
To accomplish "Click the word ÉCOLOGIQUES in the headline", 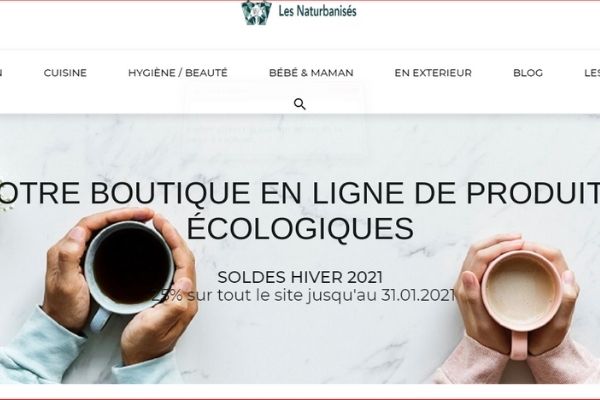I will pos(300,228).
